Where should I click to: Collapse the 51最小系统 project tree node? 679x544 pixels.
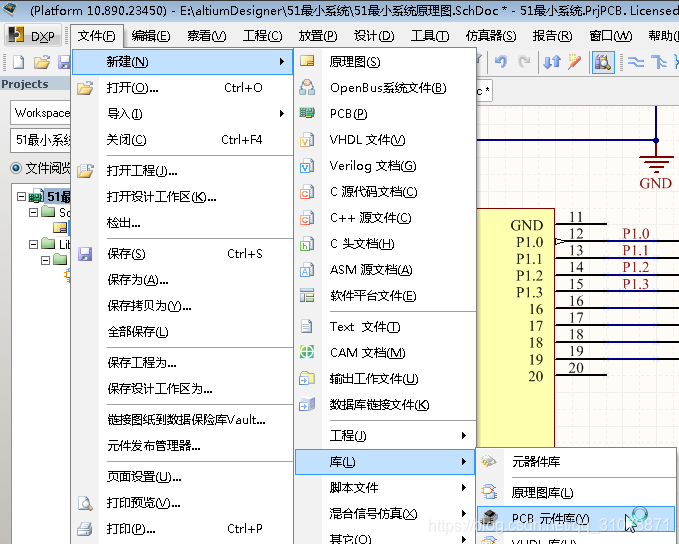[22, 196]
